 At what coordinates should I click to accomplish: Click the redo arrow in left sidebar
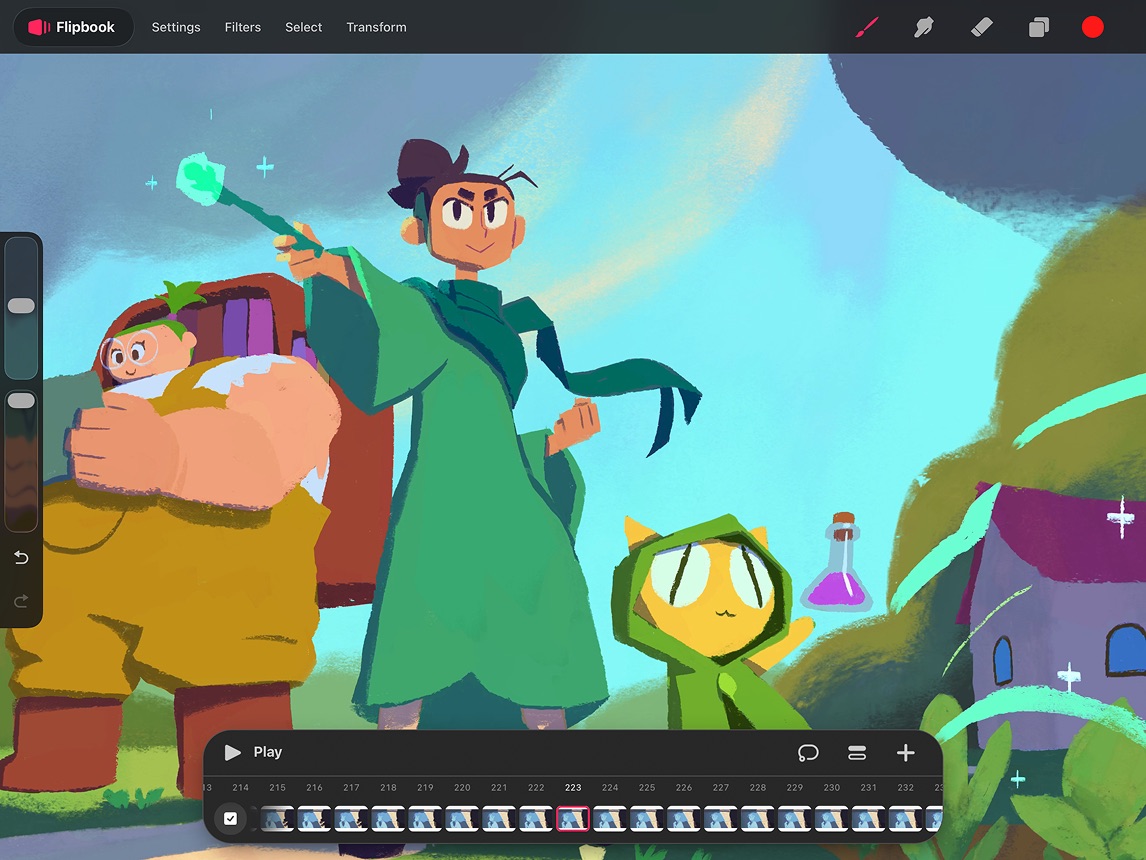(x=21, y=601)
